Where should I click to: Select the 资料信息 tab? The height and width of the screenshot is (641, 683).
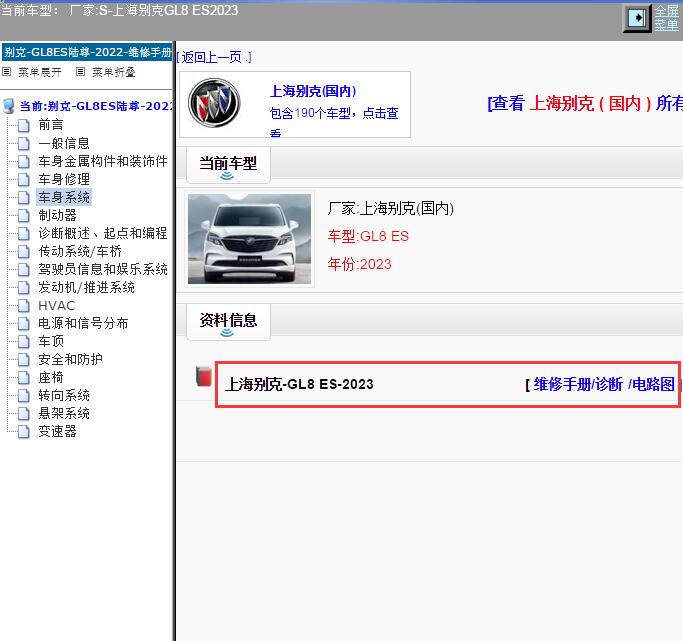pyautogui.click(x=228, y=321)
